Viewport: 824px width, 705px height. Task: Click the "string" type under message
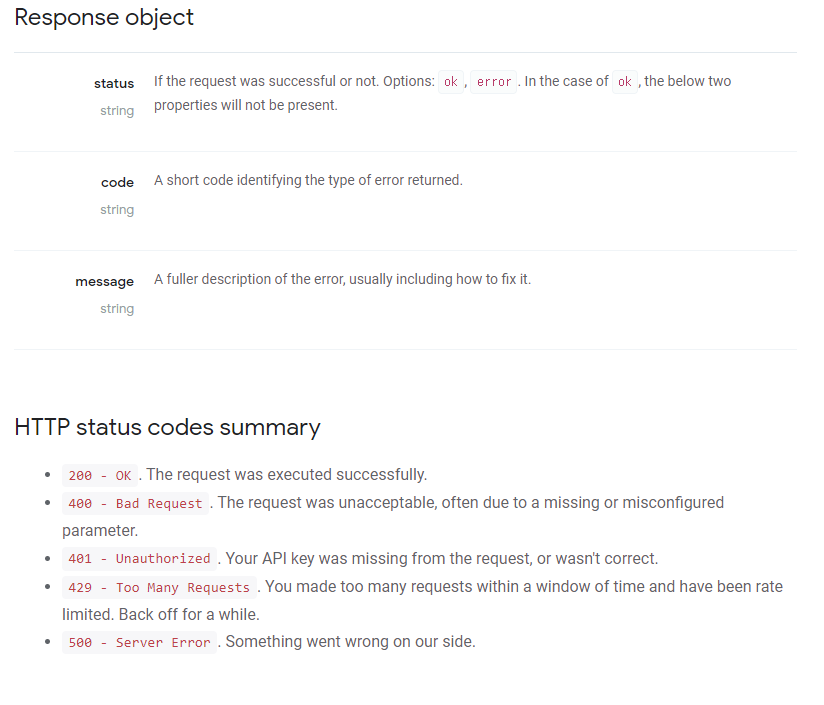[117, 308]
